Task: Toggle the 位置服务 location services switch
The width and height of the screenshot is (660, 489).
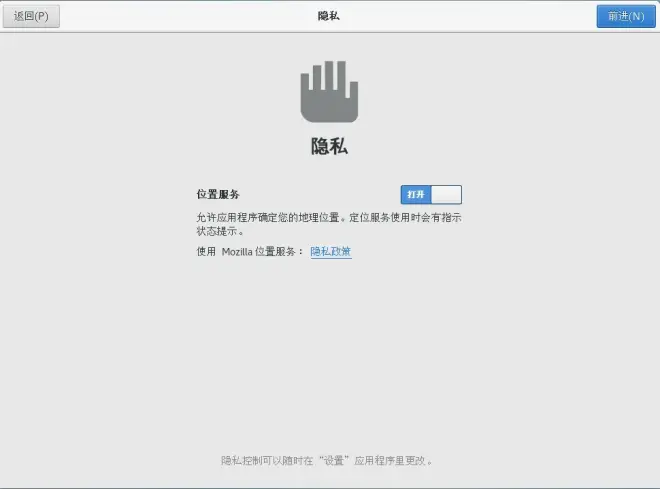Action: coord(431,194)
